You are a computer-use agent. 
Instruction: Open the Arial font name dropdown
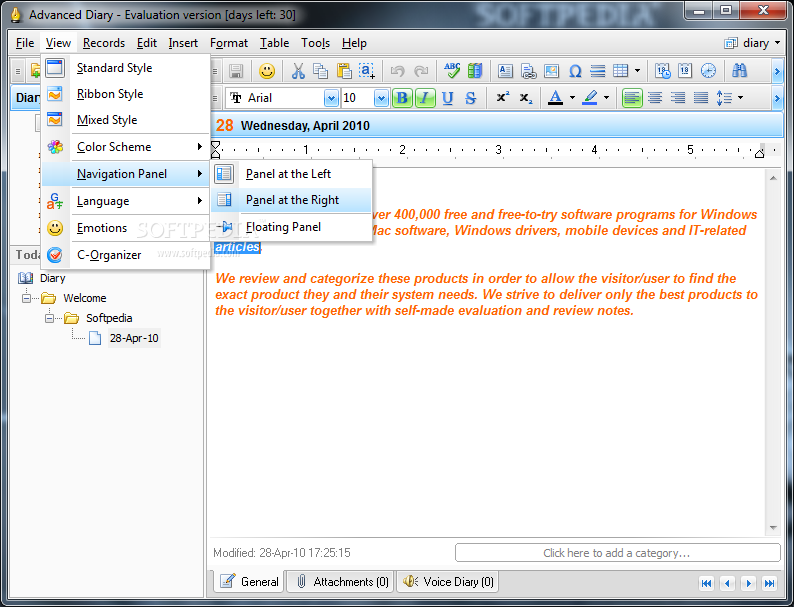coord(331,98)
